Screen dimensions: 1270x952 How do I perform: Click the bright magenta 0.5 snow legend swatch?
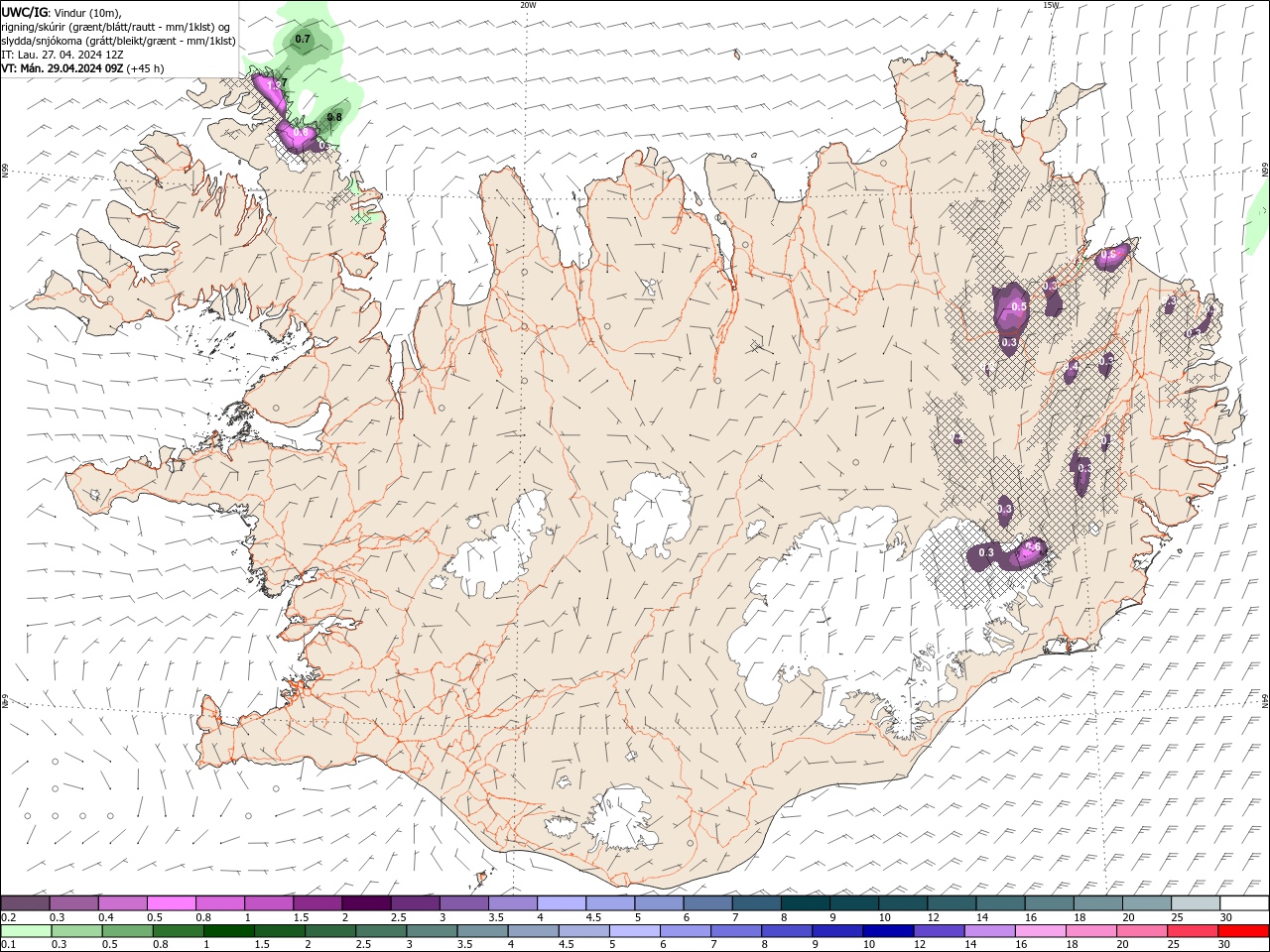(x=171, y=903)
